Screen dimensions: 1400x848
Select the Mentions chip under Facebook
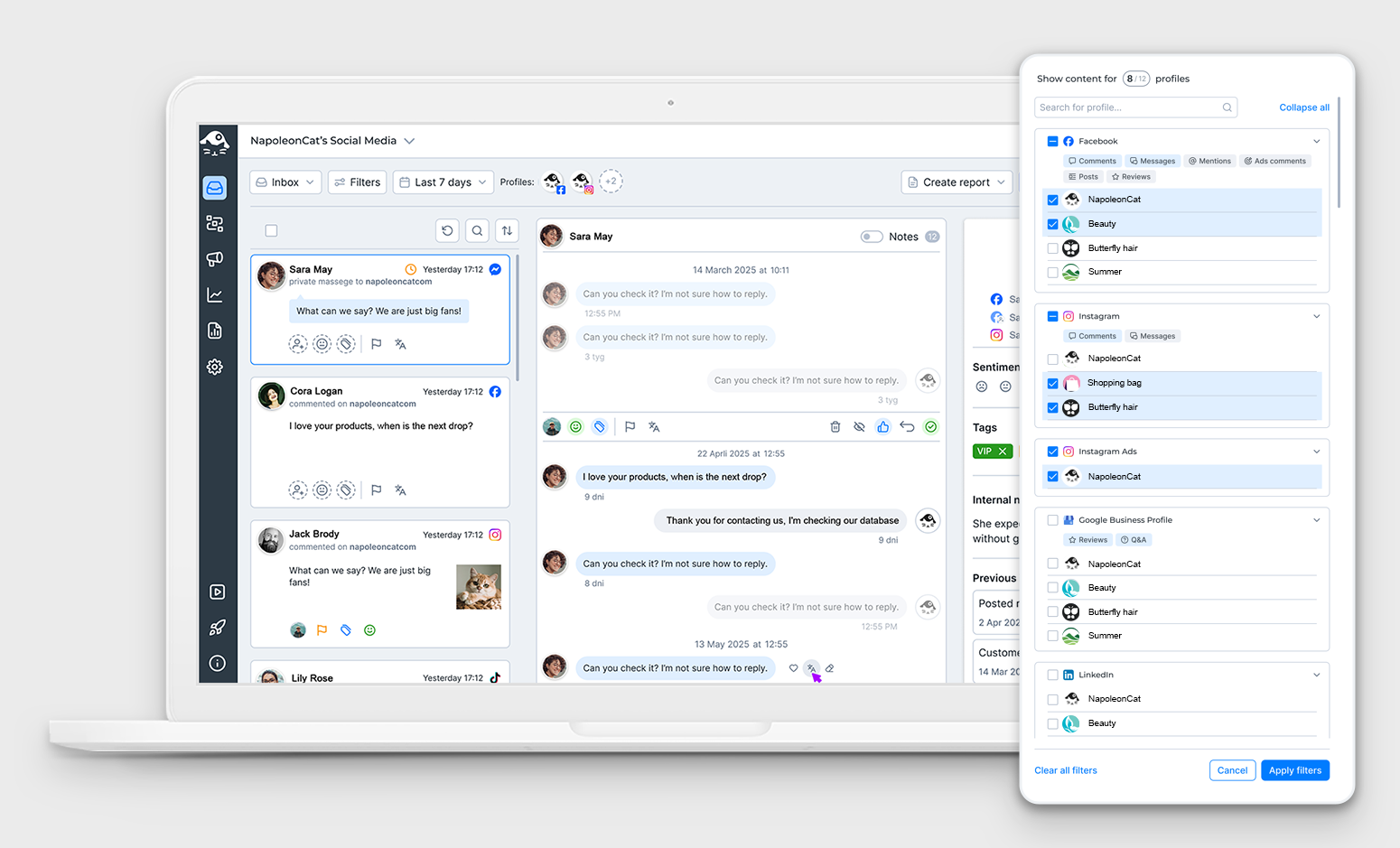point(1209,162)
